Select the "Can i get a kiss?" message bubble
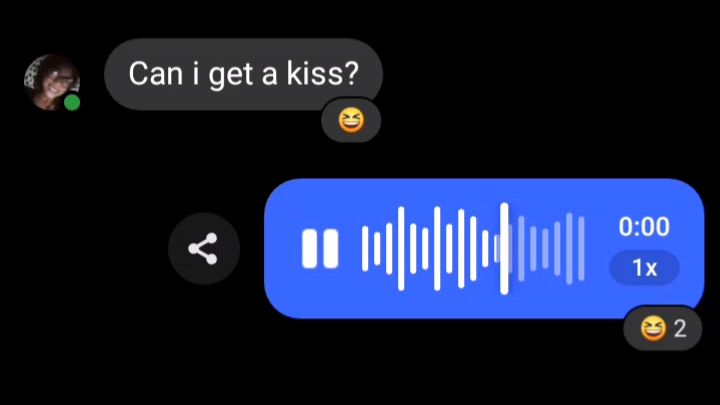 click(243, 74)
